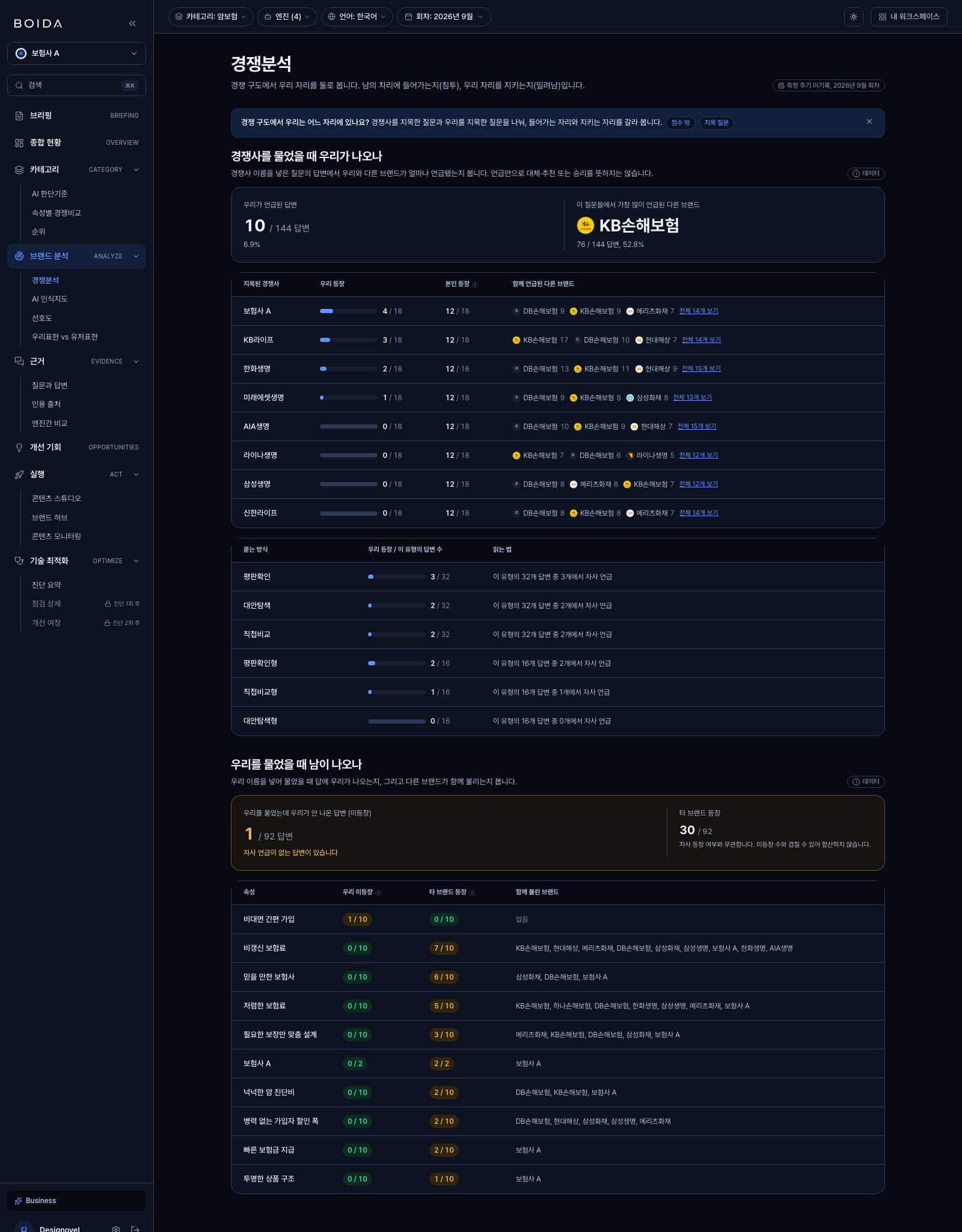Click the BOIDA logo

coord(38,23)
